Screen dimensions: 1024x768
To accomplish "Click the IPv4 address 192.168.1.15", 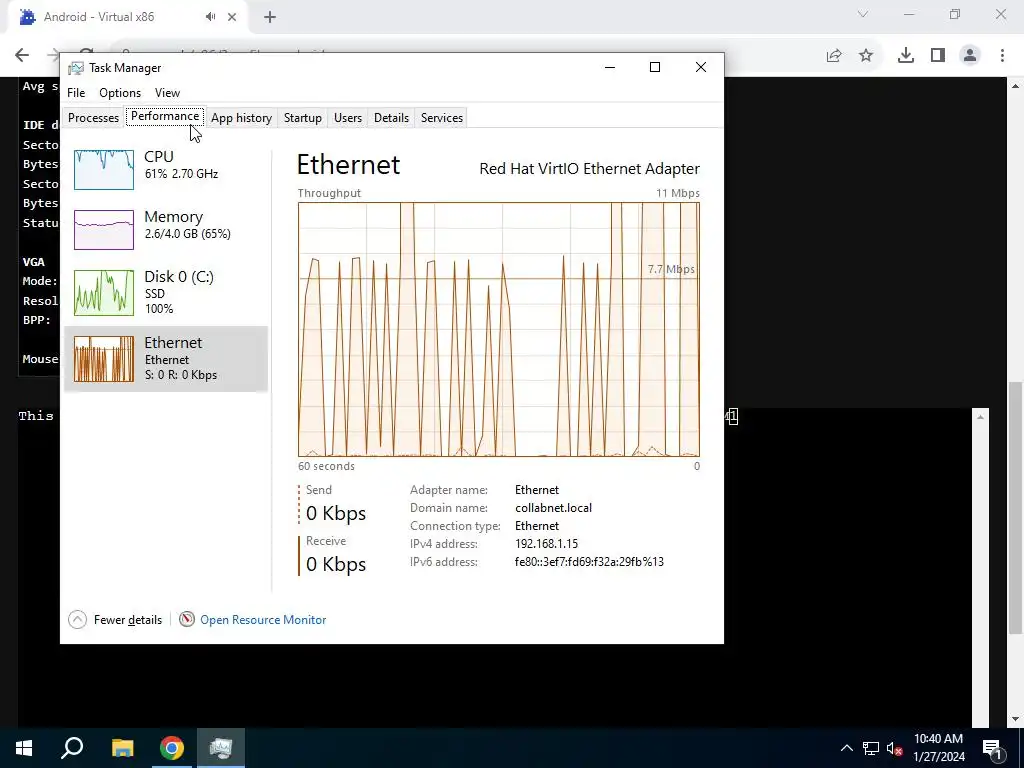I will click(546, 543).
